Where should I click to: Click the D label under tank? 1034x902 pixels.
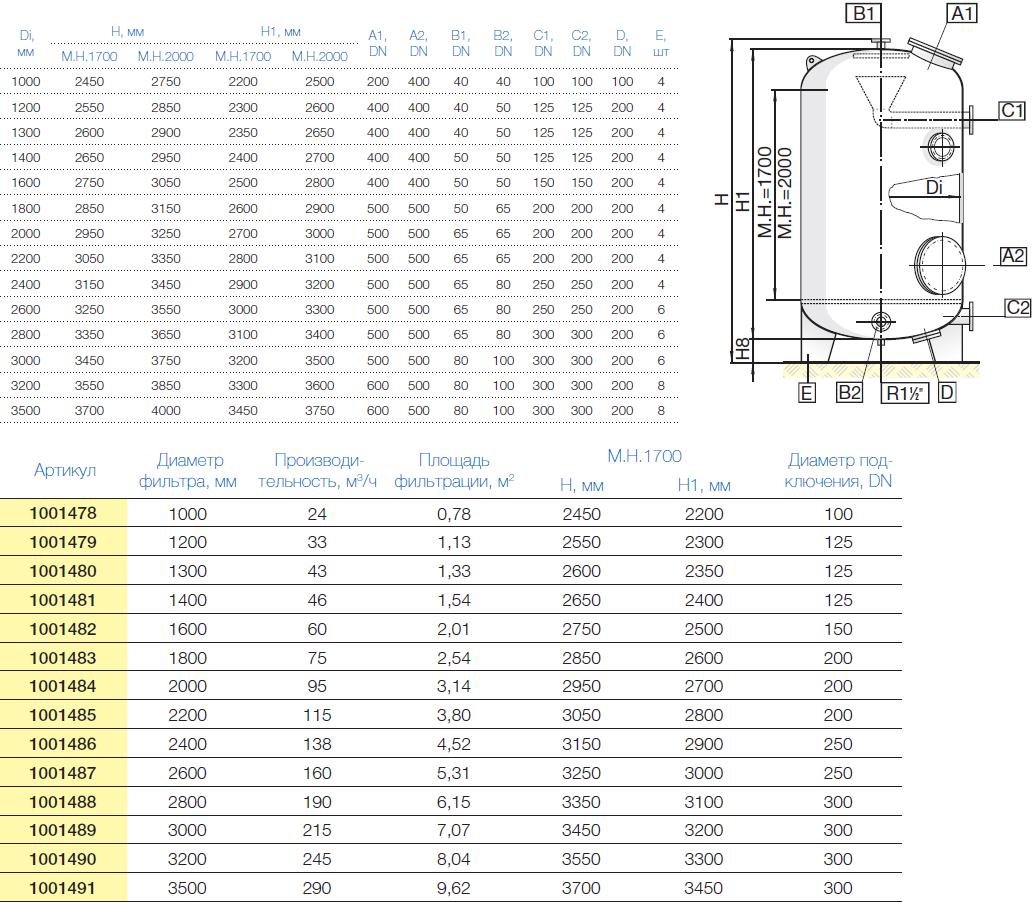coord(946,392)
